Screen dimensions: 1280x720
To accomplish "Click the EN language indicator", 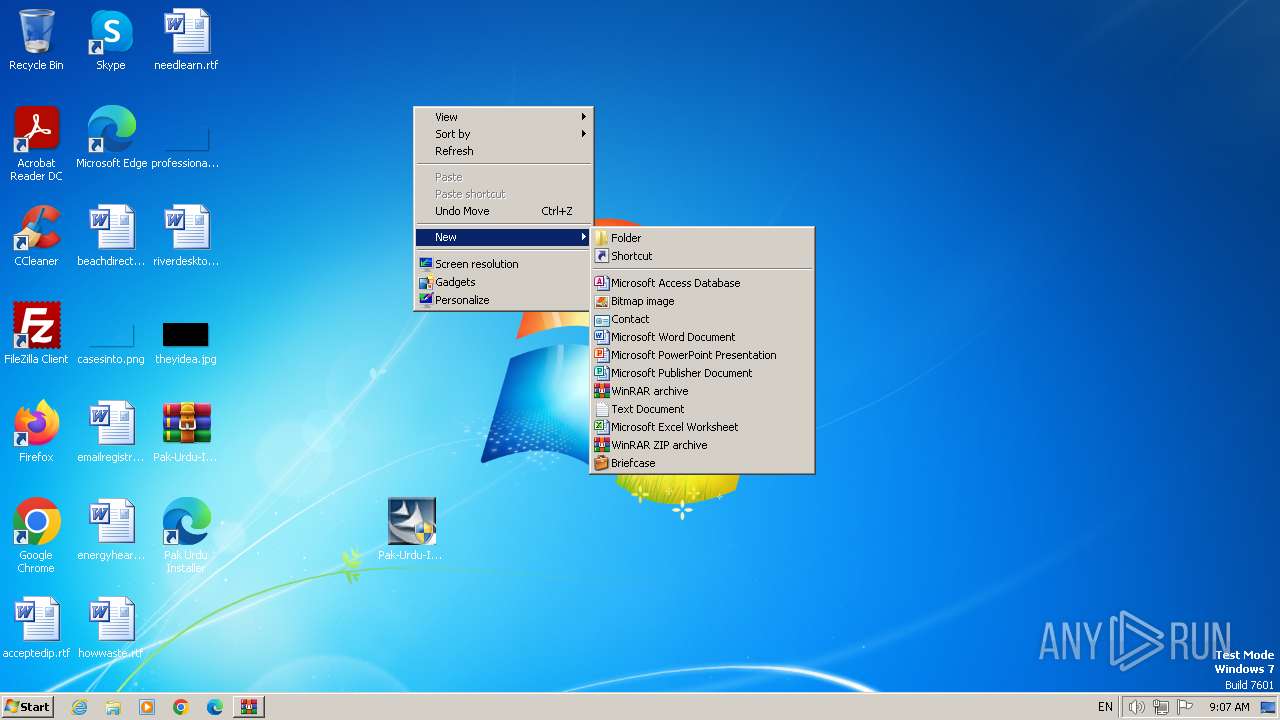I will point(1105,707).
